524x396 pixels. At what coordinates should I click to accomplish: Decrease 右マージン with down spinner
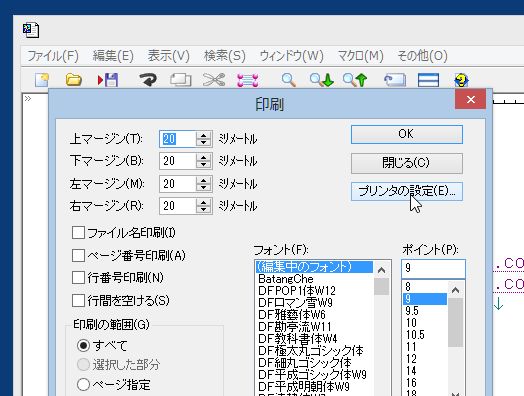[204, 210]
